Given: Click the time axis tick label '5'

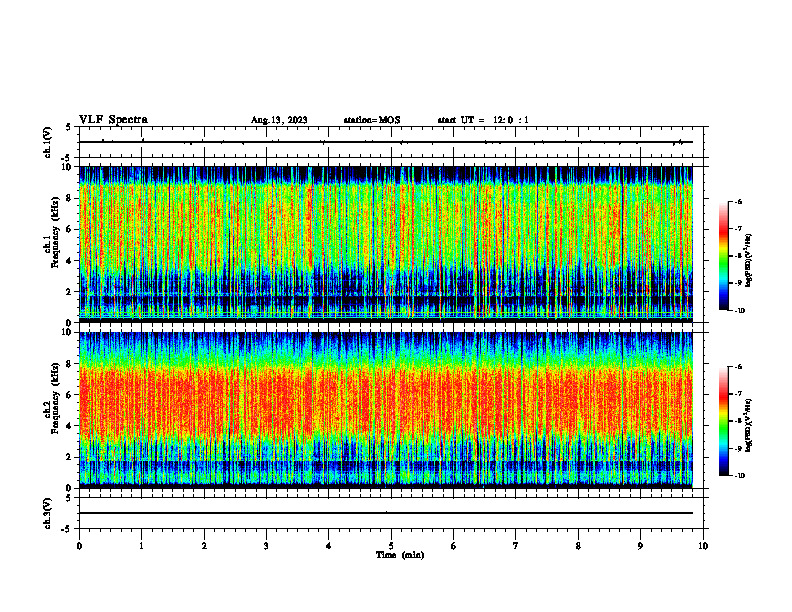Looking at the screenshot, I should (x=391, y=546).
